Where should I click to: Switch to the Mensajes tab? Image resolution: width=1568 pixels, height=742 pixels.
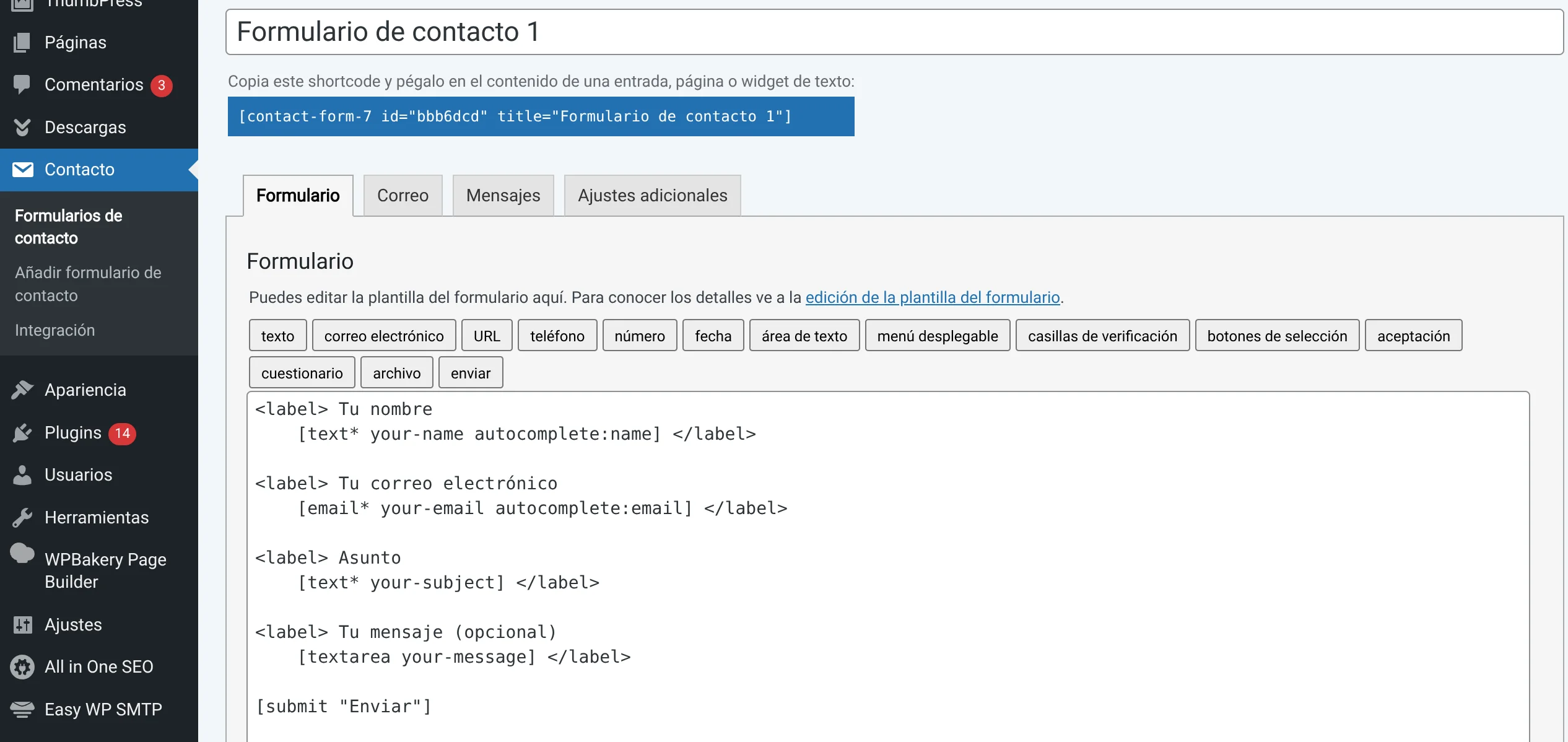pos(503,196)
